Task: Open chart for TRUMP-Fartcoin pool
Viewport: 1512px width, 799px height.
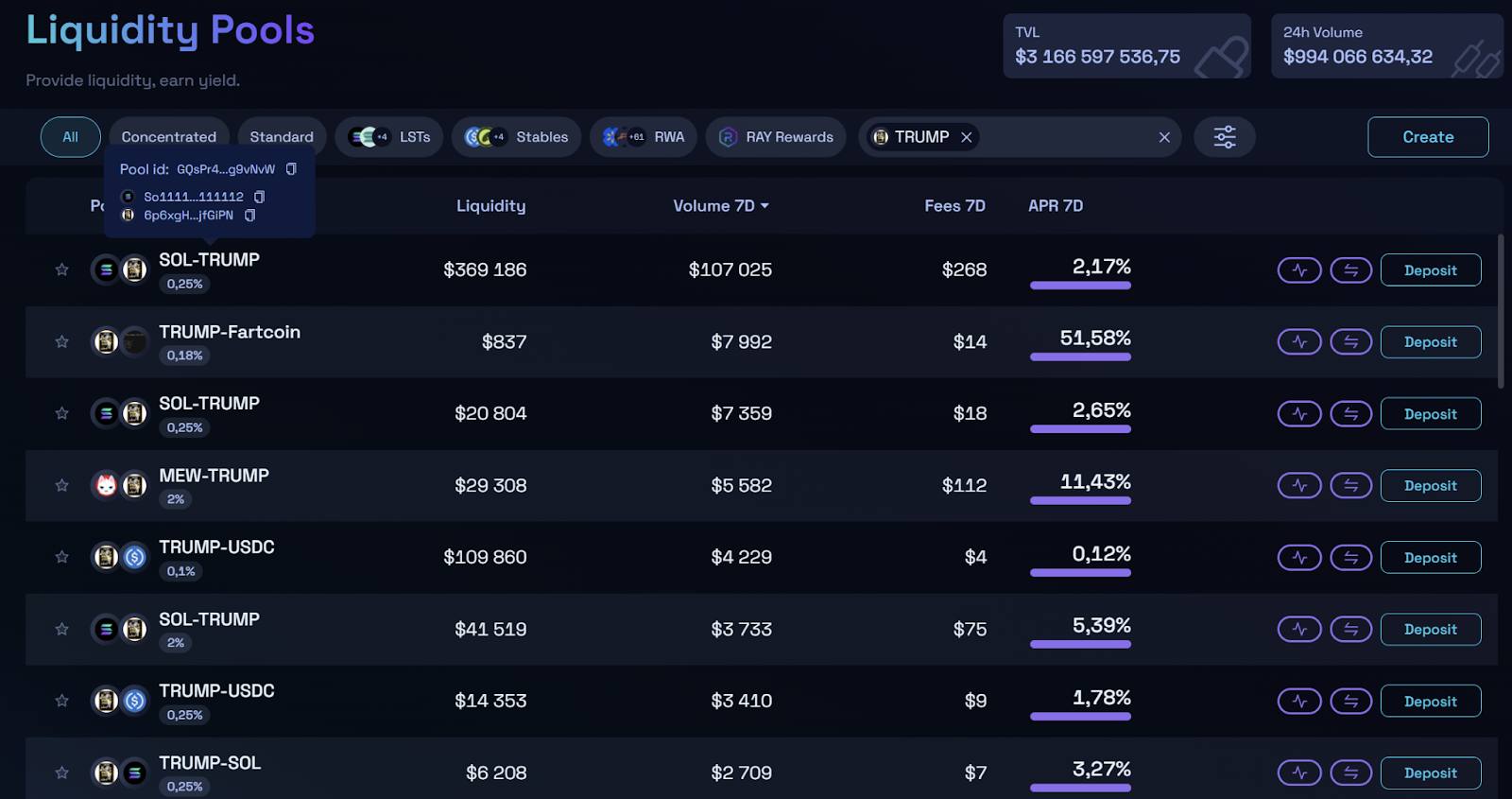Action: [x=1299, y=342]
